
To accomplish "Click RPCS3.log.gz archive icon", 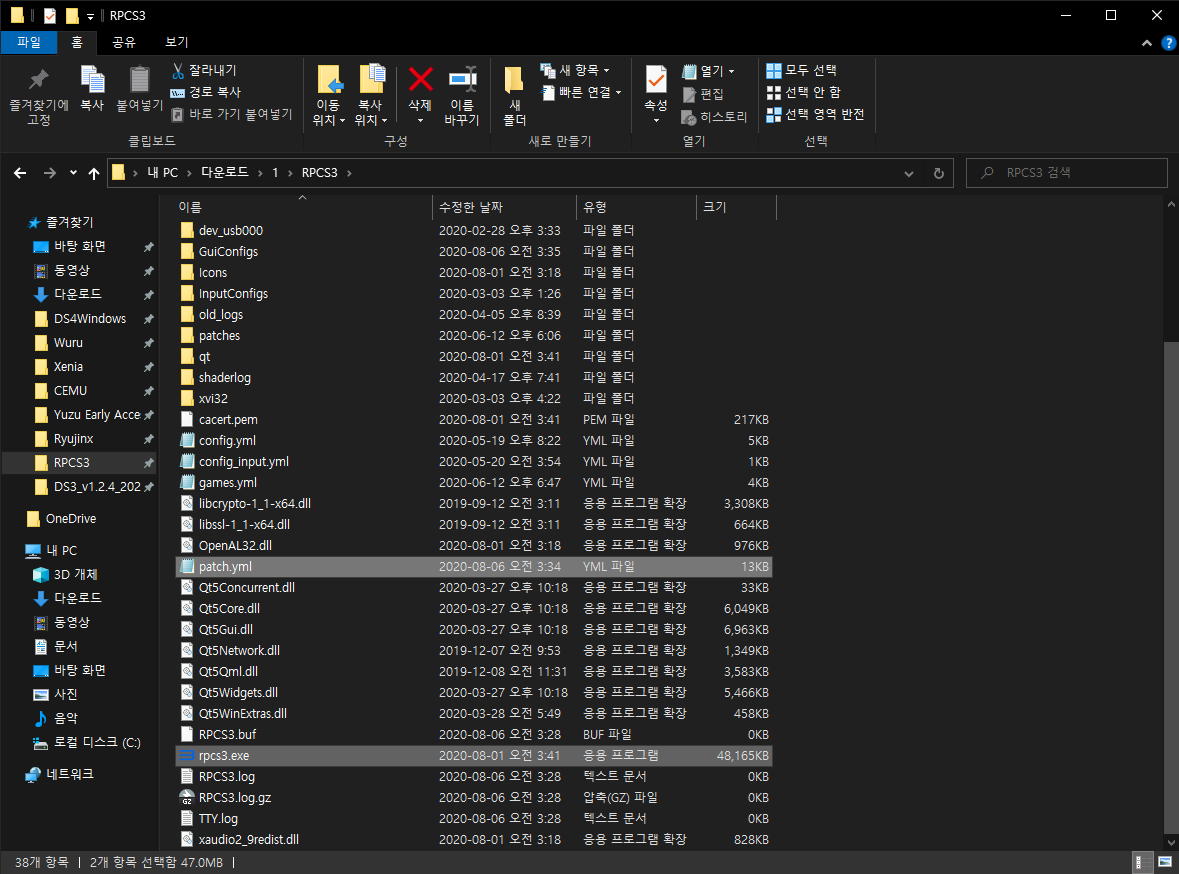I will (187, 798).
